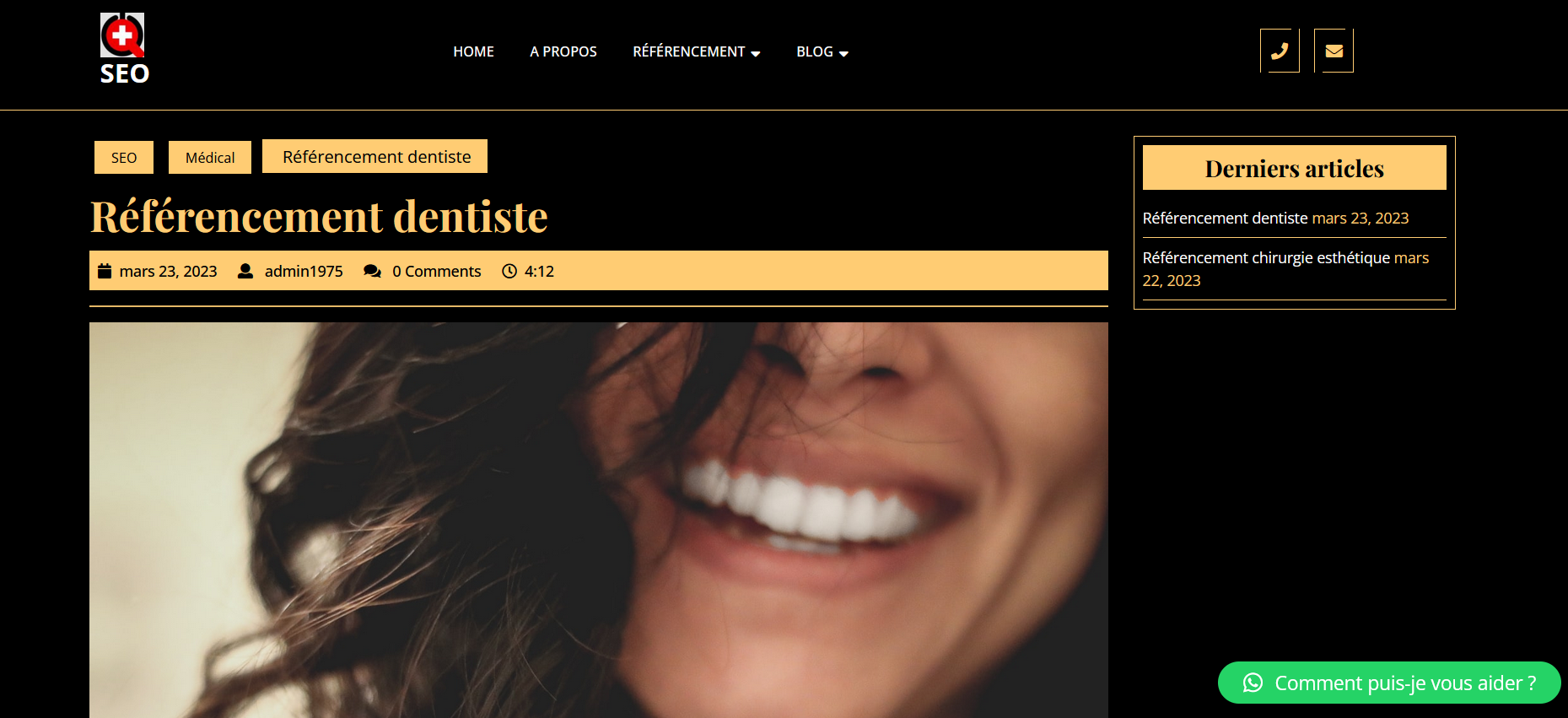Select the SEO category tag

tap(124, 158)
